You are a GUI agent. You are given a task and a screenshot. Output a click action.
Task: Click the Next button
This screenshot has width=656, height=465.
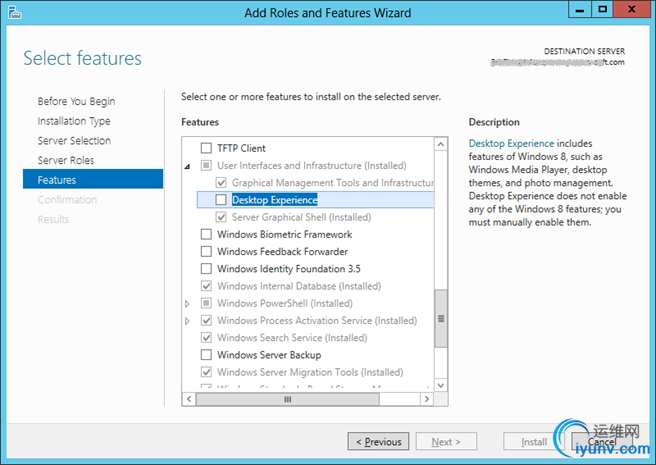[446, 442]
